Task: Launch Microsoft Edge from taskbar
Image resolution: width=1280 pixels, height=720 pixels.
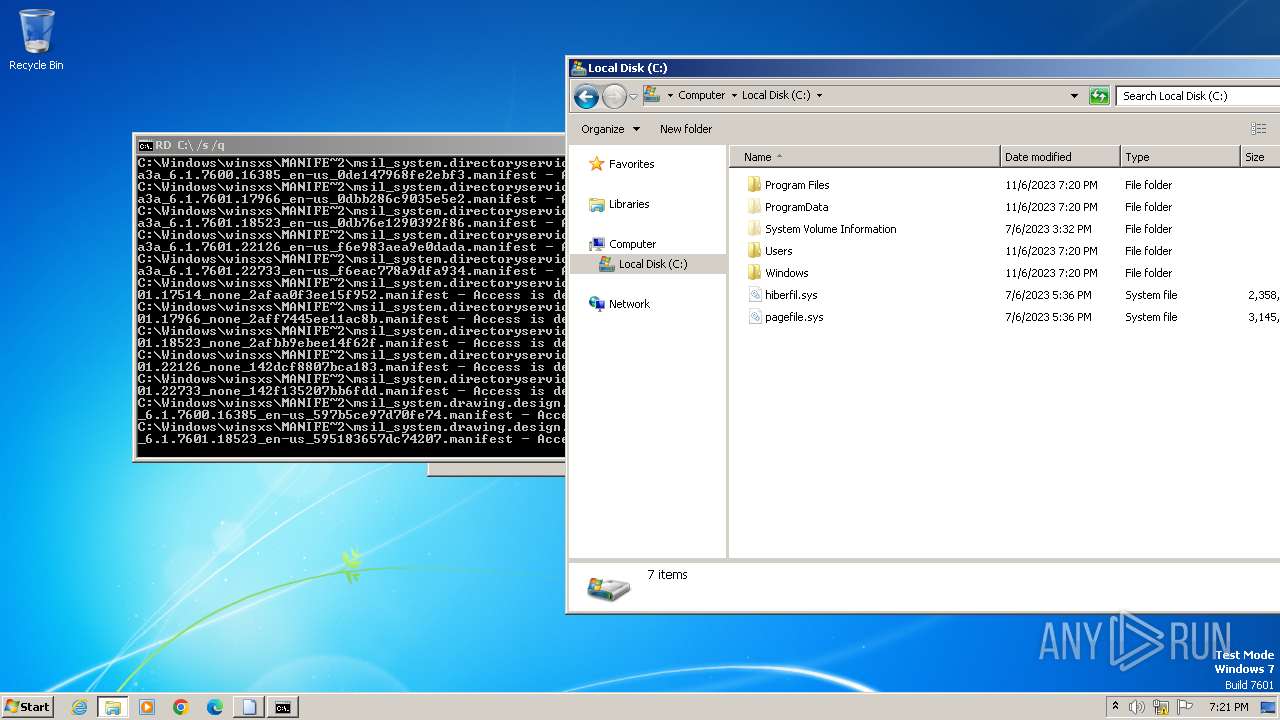Action: point(215,707)
